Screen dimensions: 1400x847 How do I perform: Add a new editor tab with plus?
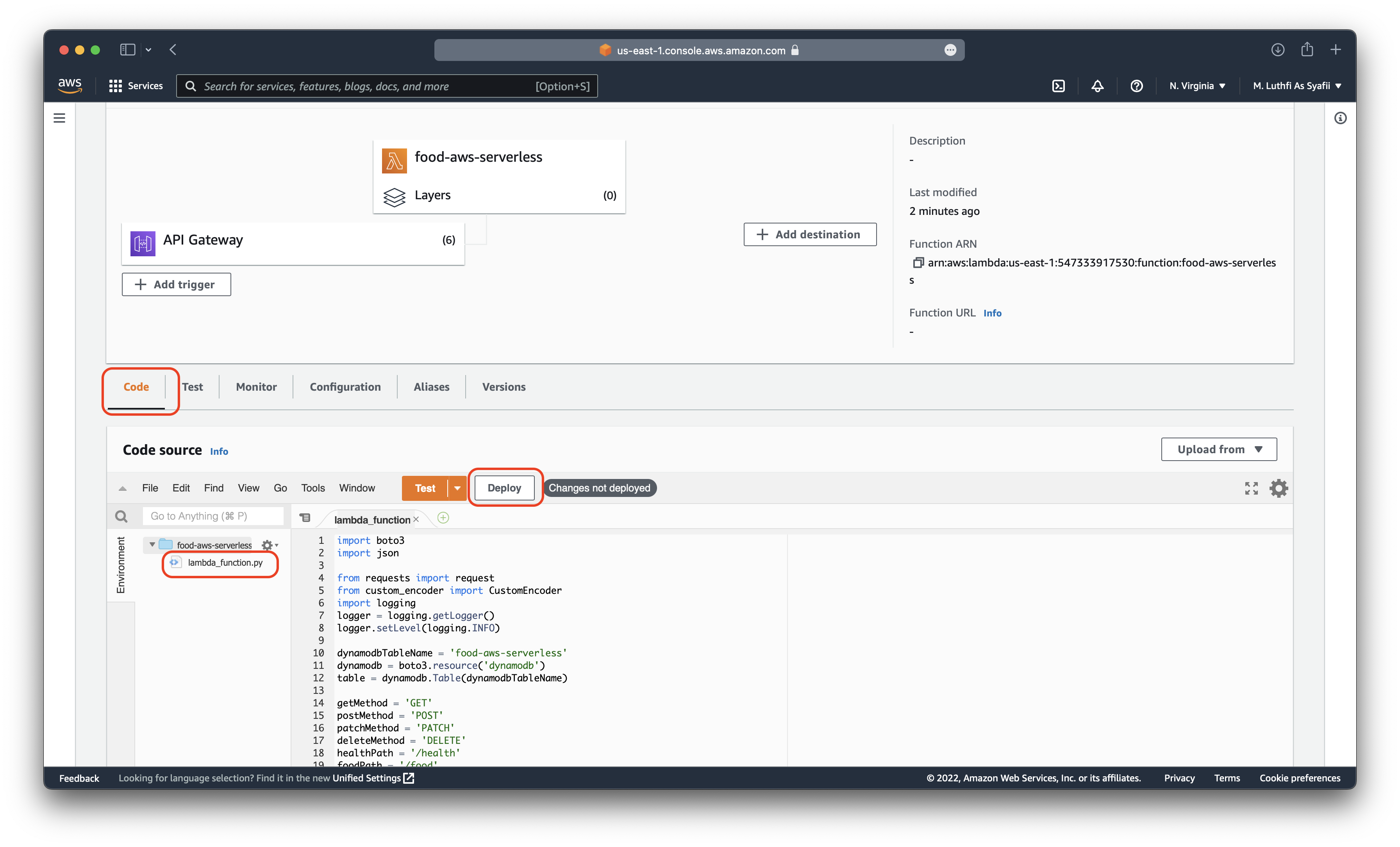coord(443,518)
